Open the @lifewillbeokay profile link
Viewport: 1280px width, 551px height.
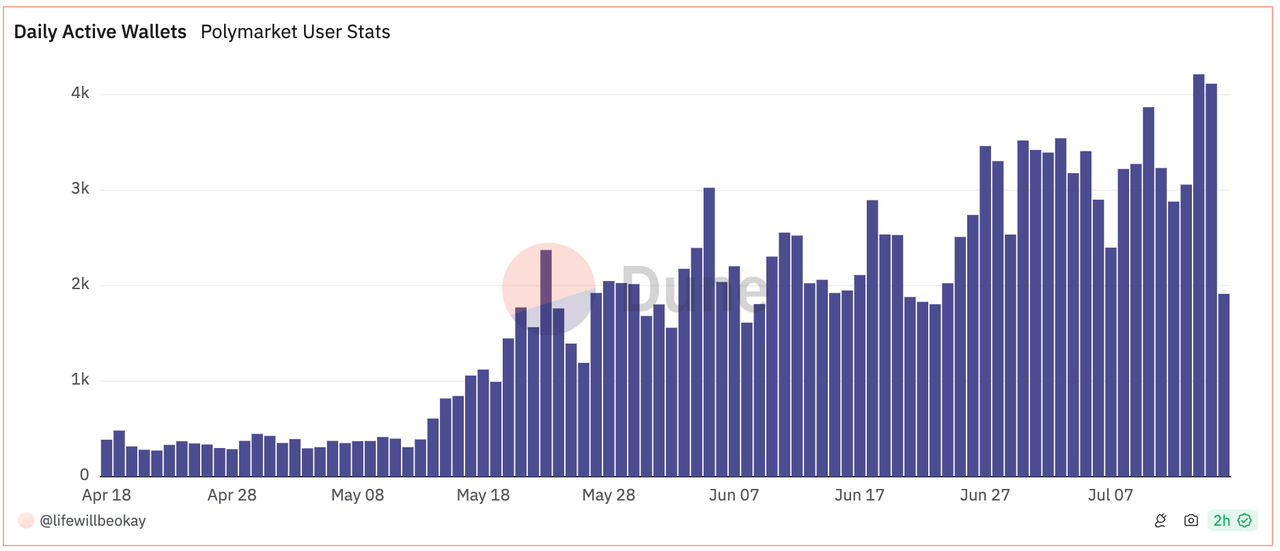92,520
